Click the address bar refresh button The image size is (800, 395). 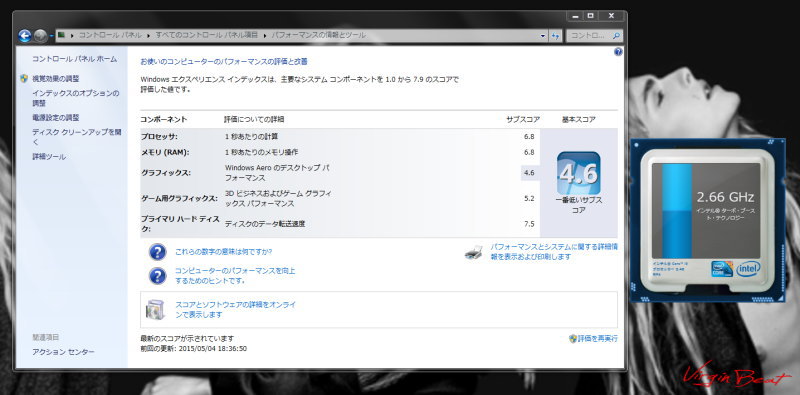tap(555, 36)
